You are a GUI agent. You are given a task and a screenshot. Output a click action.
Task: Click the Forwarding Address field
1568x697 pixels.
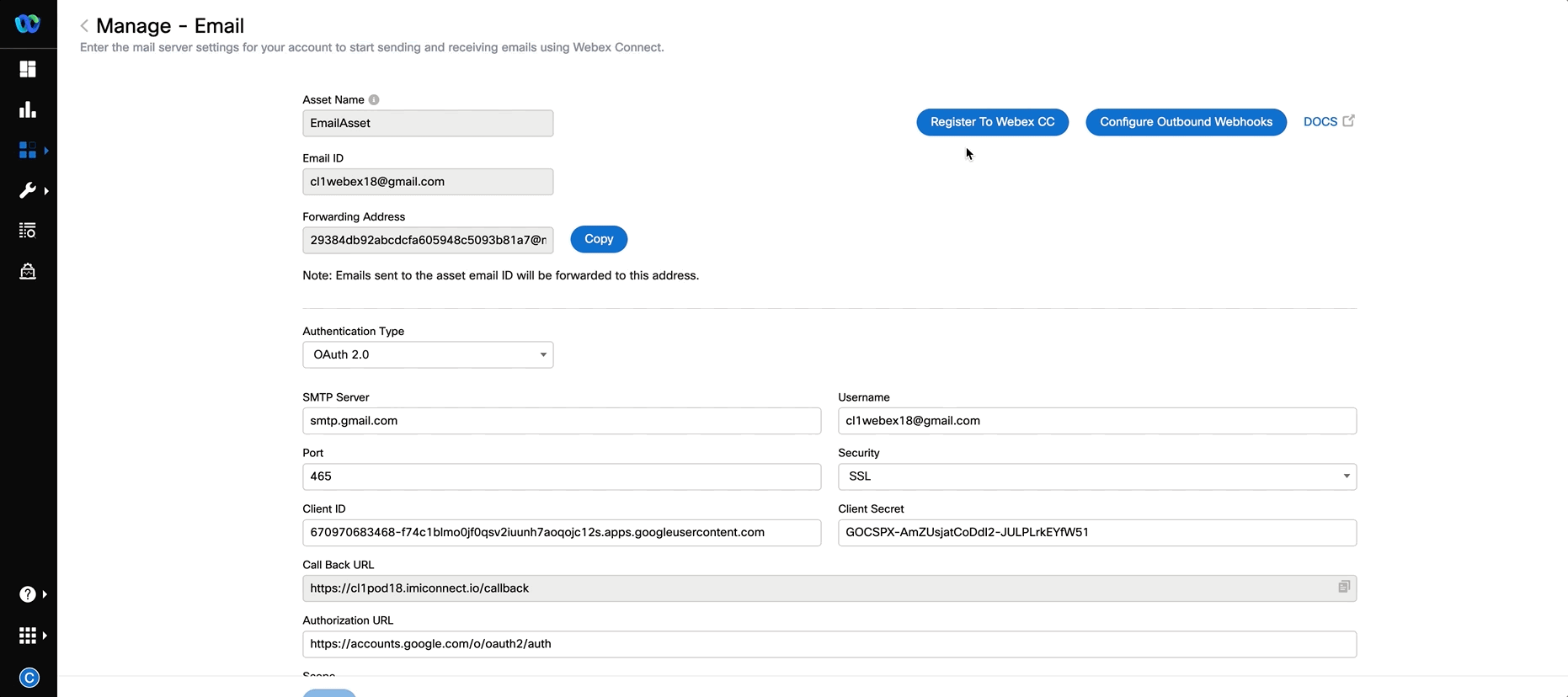[428, 240]
